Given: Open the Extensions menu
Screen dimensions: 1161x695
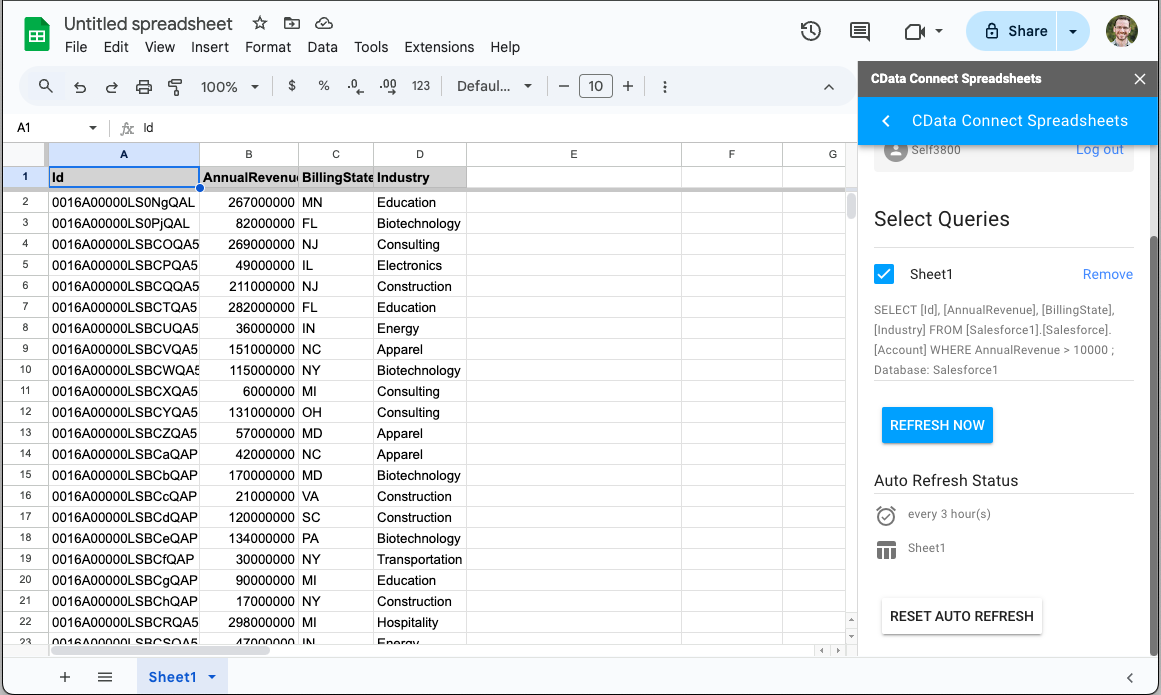Looking at the screenshot, I should [x=439, y=47].
